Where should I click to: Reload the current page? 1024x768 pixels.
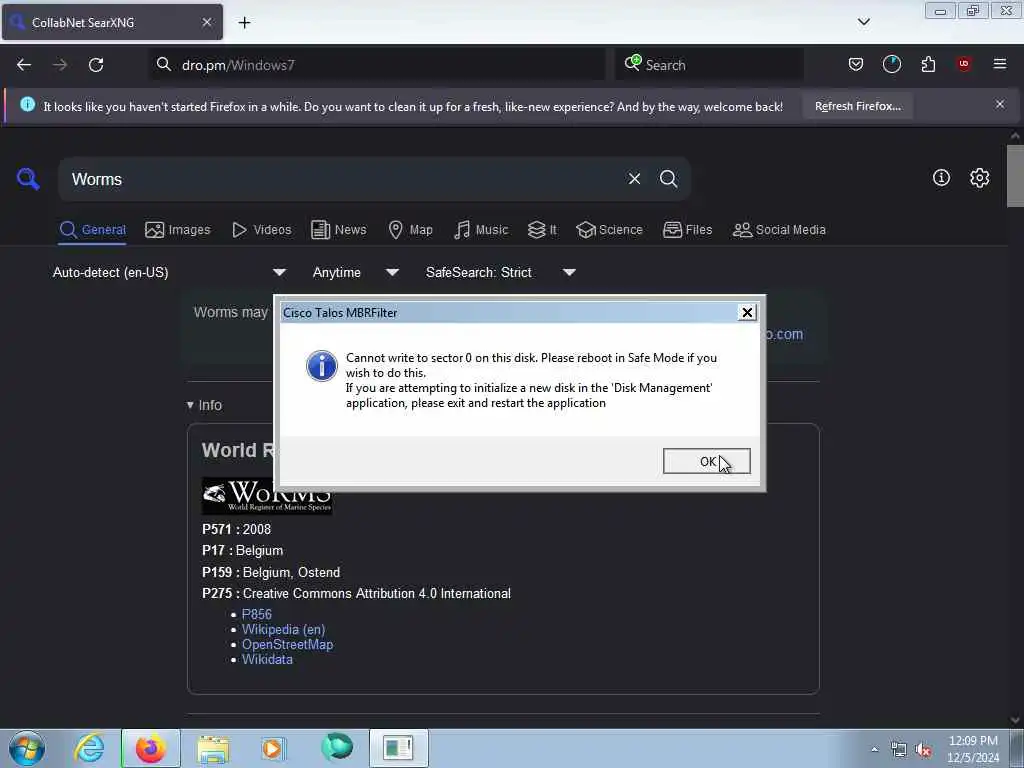pyautogui.click(x=96, y=65)
